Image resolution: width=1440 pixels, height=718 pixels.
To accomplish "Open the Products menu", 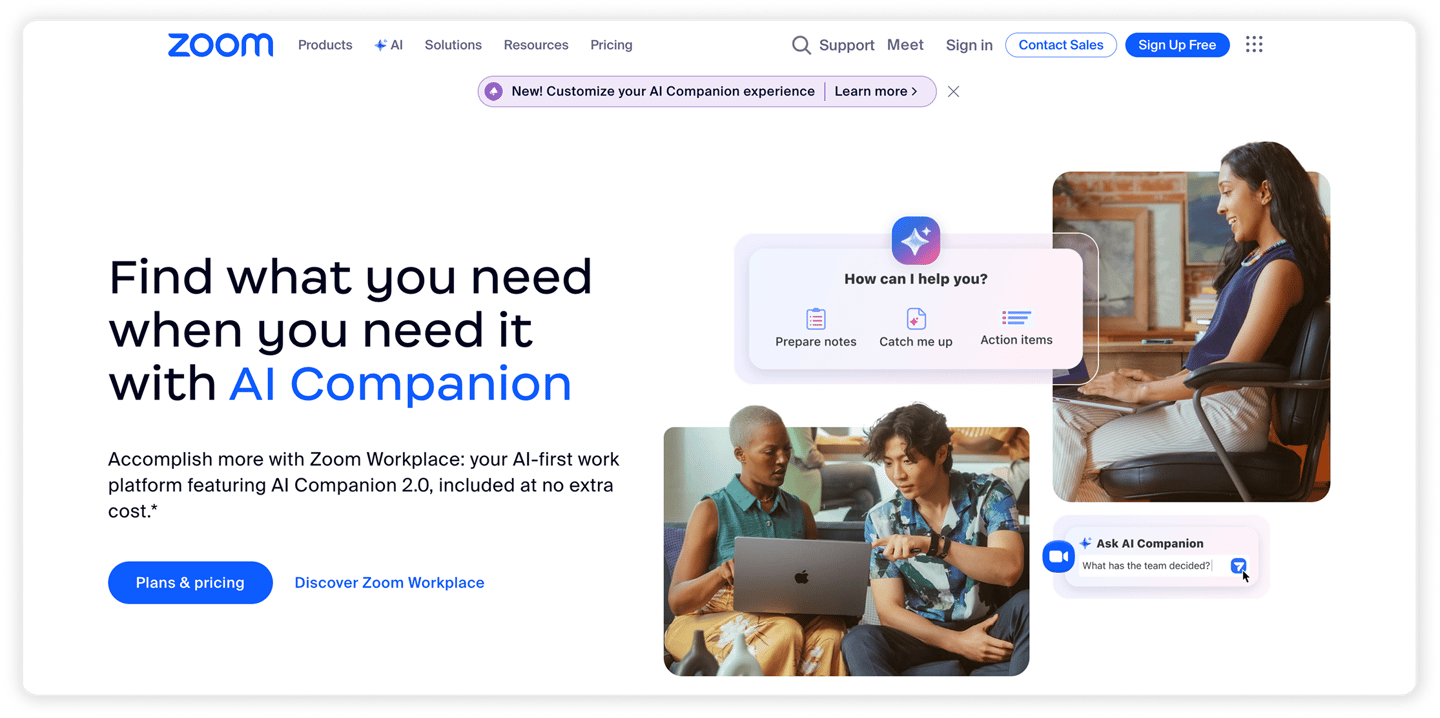I will 325,45.
